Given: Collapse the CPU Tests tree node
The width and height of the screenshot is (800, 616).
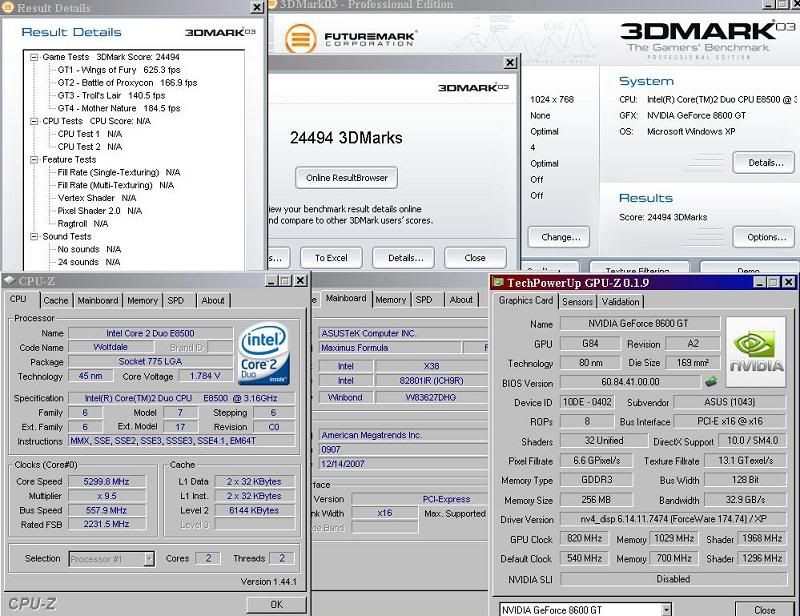Looking at the screenshot, I should [x=34, y=121].
